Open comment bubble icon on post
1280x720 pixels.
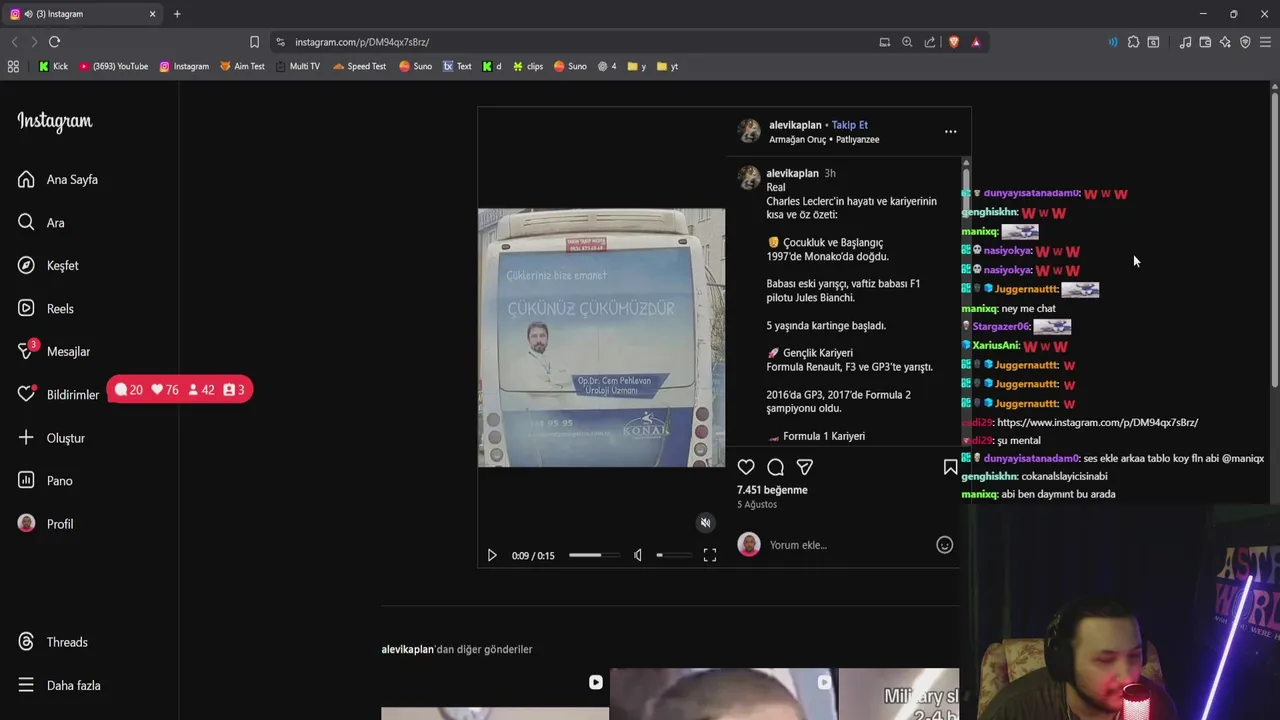[x=775, y=467]
